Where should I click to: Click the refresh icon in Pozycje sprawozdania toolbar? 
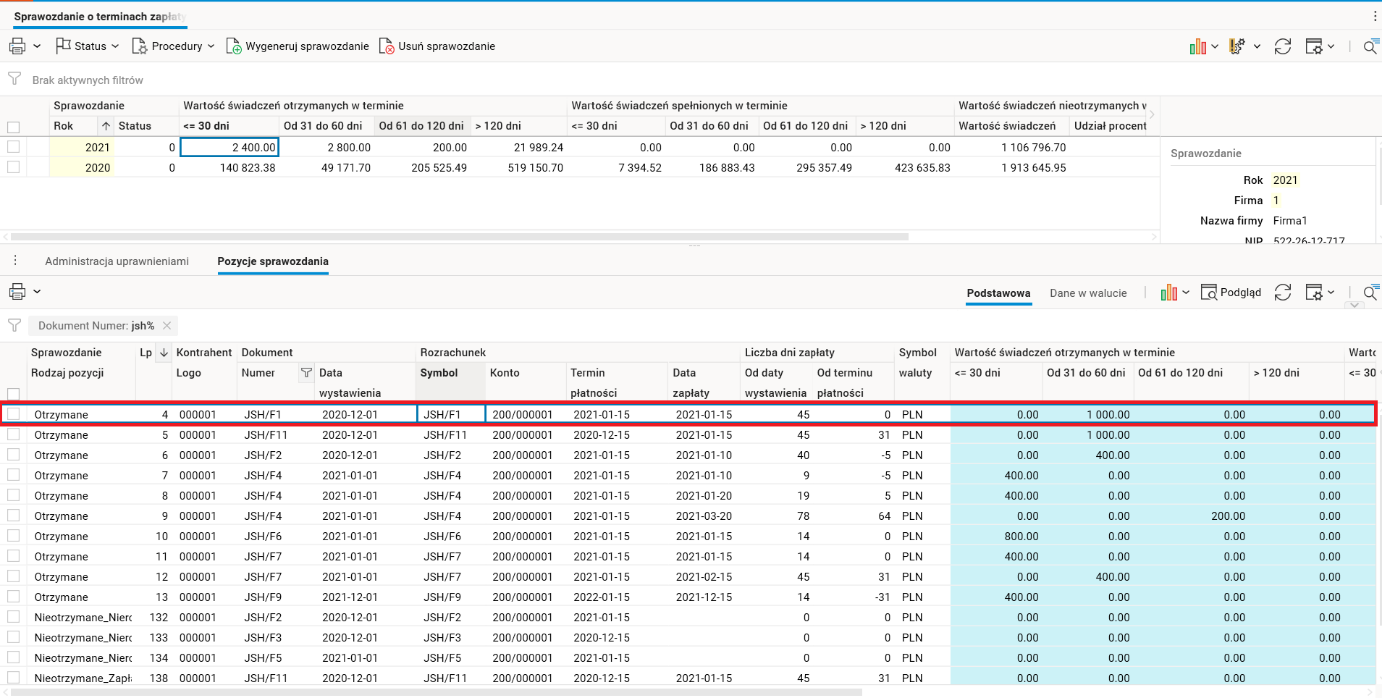click(x=1283, y=292)
